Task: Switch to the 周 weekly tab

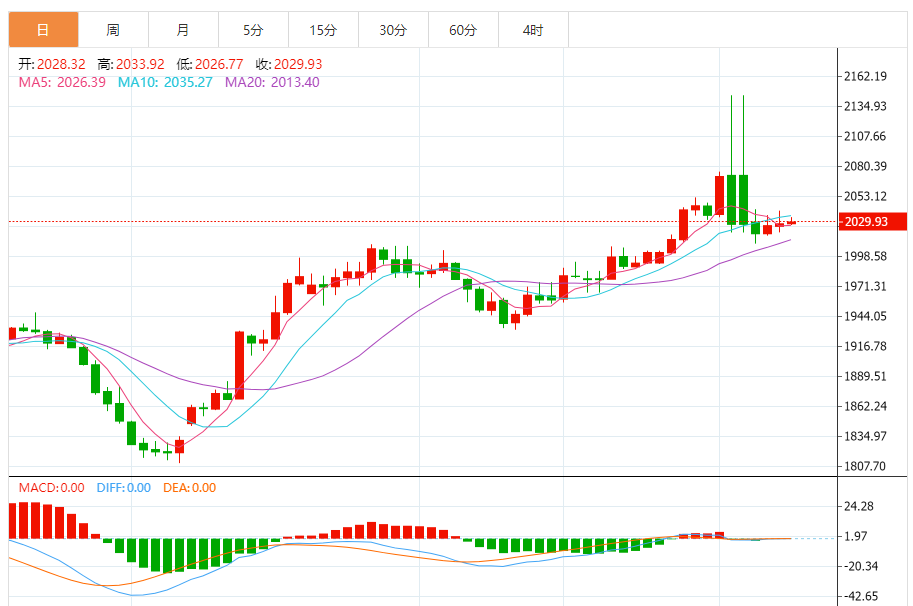Action: point(114,30)
